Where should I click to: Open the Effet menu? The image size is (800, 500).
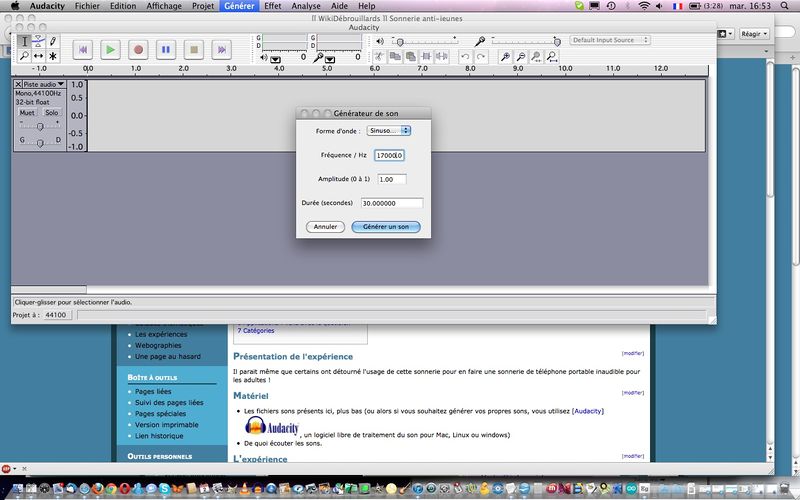coord(273,6)
